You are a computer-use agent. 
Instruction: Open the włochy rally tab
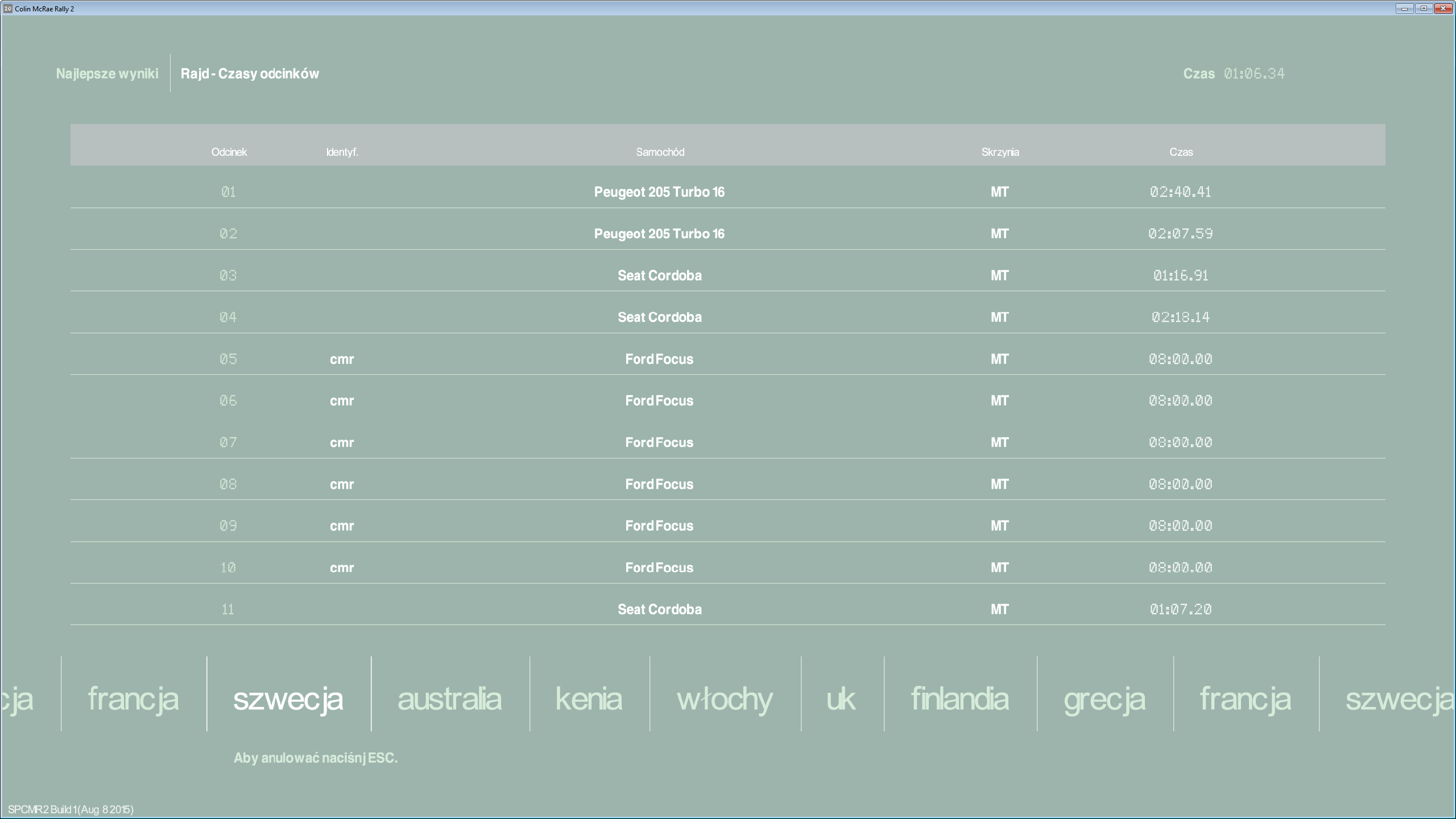725,698
